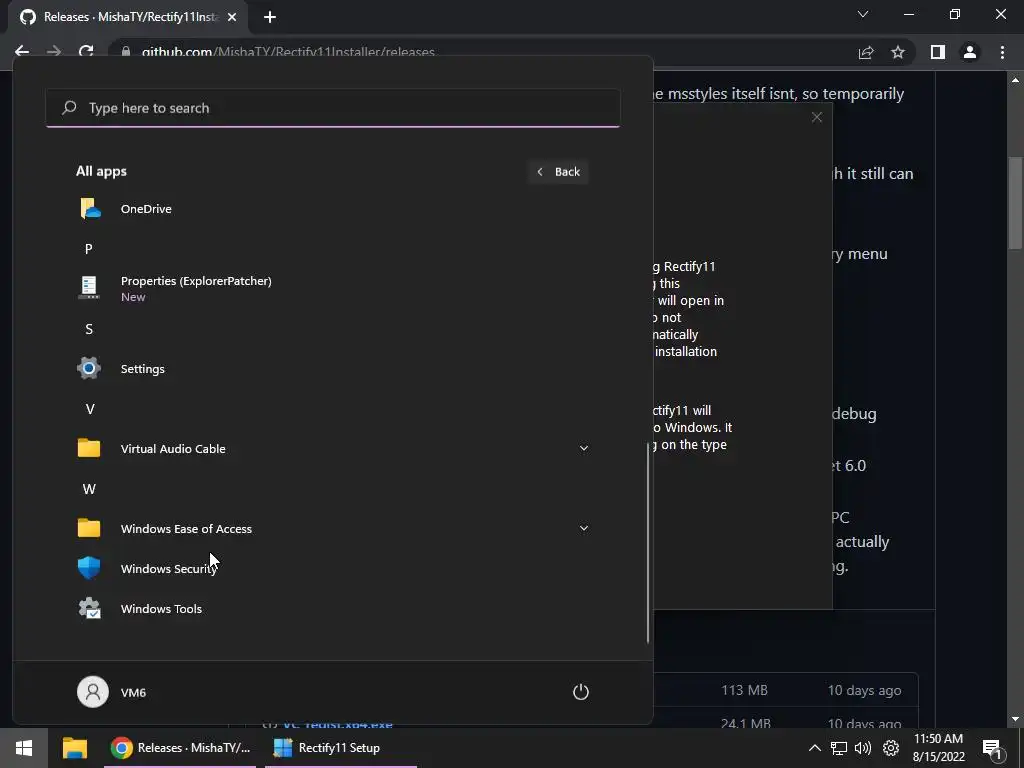Click the share page icon in Chrome
1024x768 pixels.
[866, 52]
